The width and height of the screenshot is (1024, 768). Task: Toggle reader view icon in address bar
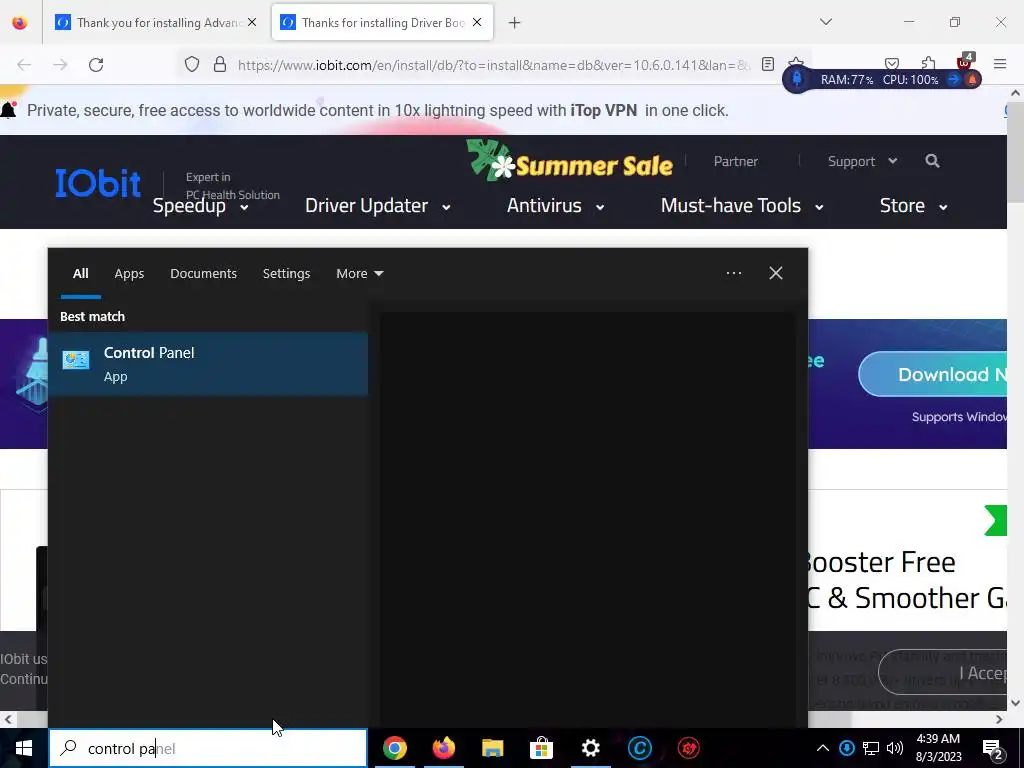[768, 64]
